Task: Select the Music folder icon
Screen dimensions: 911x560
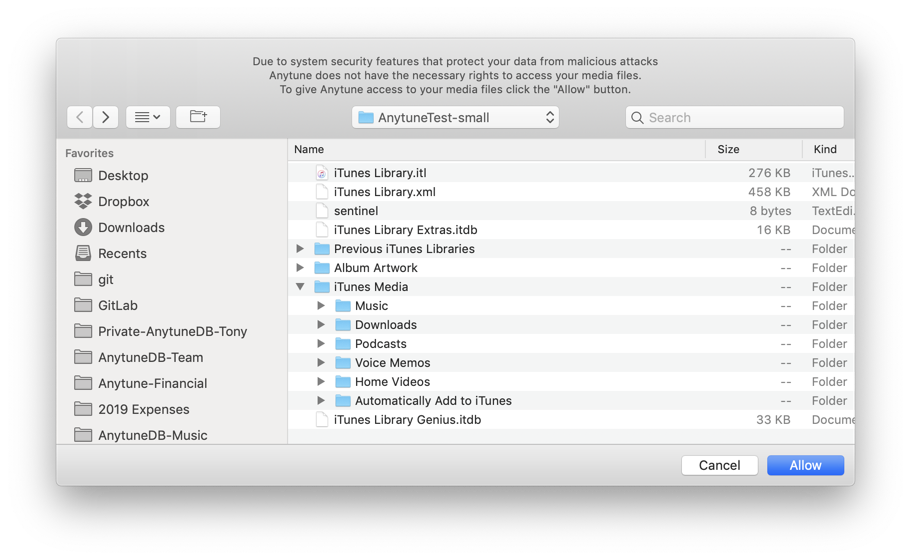Action: coord(343,306)
